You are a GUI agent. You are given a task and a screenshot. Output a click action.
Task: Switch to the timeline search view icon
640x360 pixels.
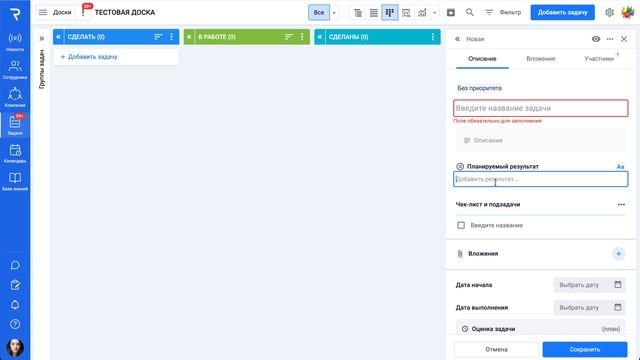pyautogui.click(x=406, y=13)
